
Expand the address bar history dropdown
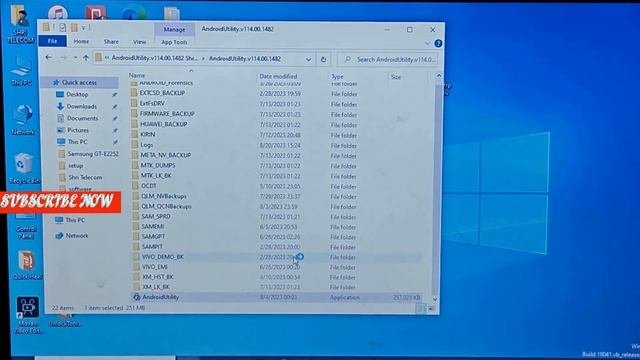click(309, 60)
